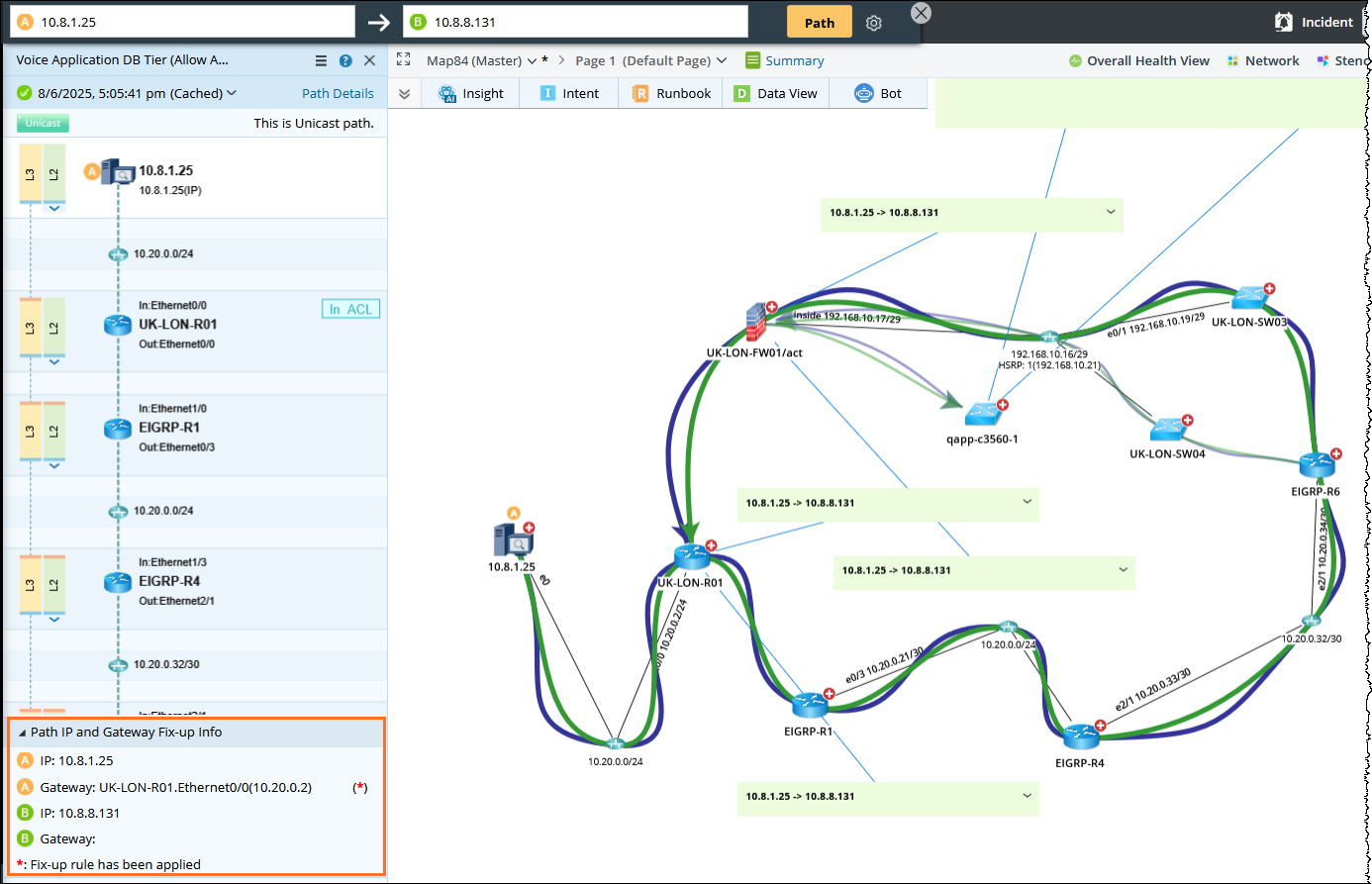1372x884 pixels.
Task: Open the cached timestamp dropdown
Action: (232, 93)
